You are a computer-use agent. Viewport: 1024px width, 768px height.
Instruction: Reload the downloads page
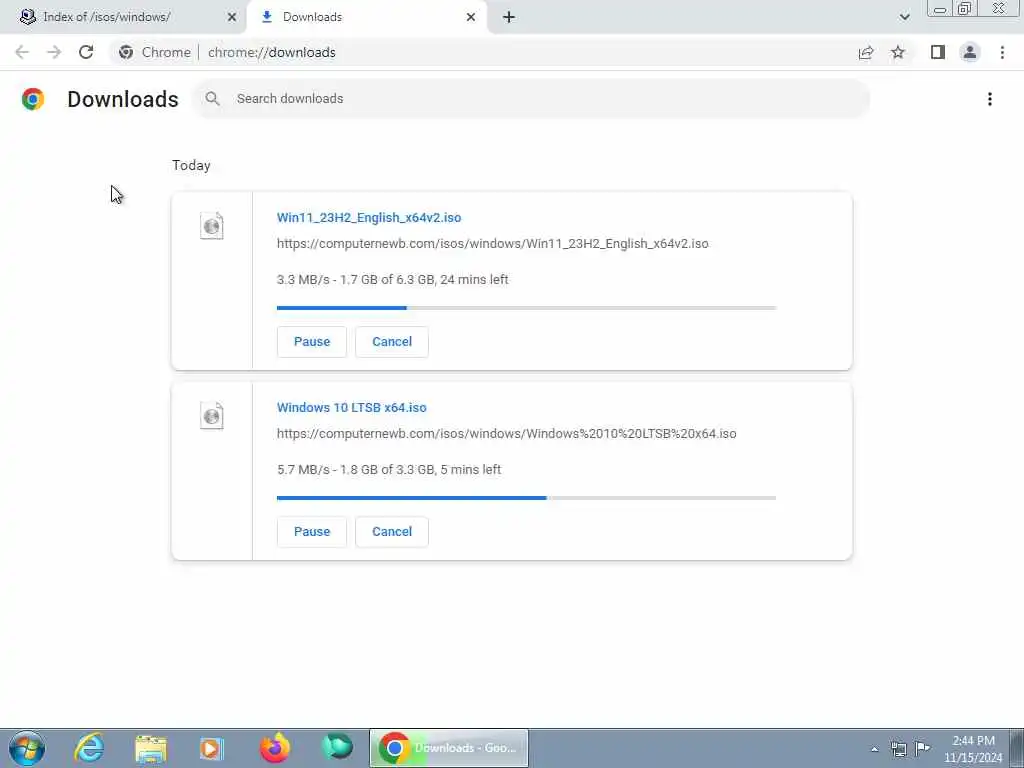[86, 52]
